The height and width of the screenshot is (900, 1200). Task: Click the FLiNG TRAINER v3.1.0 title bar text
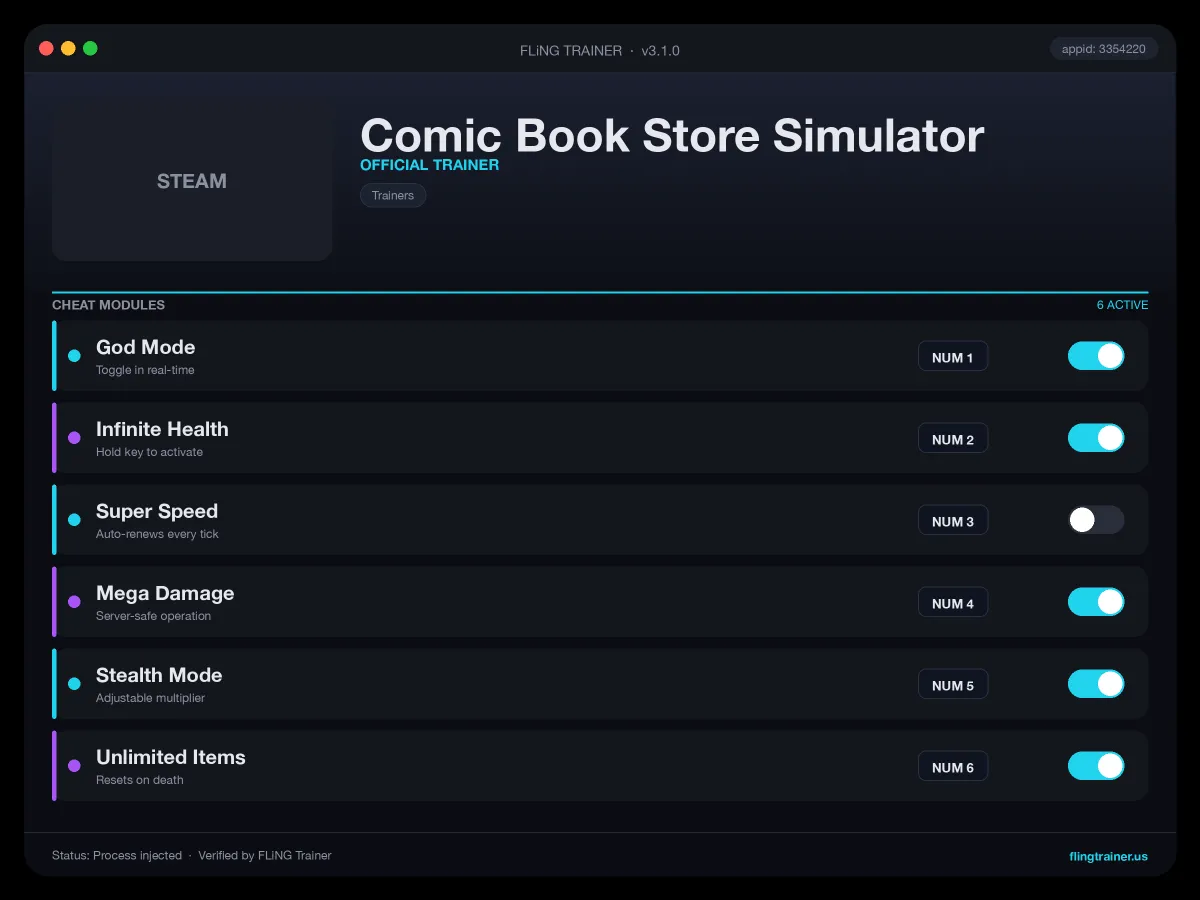pos(600,50)
